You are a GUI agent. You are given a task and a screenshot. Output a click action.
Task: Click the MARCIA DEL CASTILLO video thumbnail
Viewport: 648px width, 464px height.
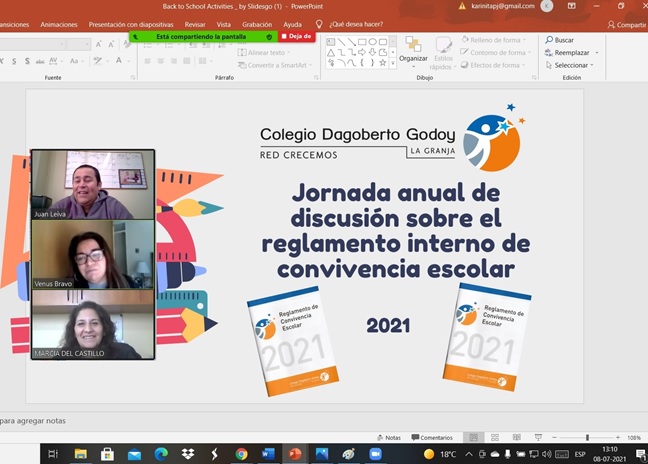(x=93, y=324)
